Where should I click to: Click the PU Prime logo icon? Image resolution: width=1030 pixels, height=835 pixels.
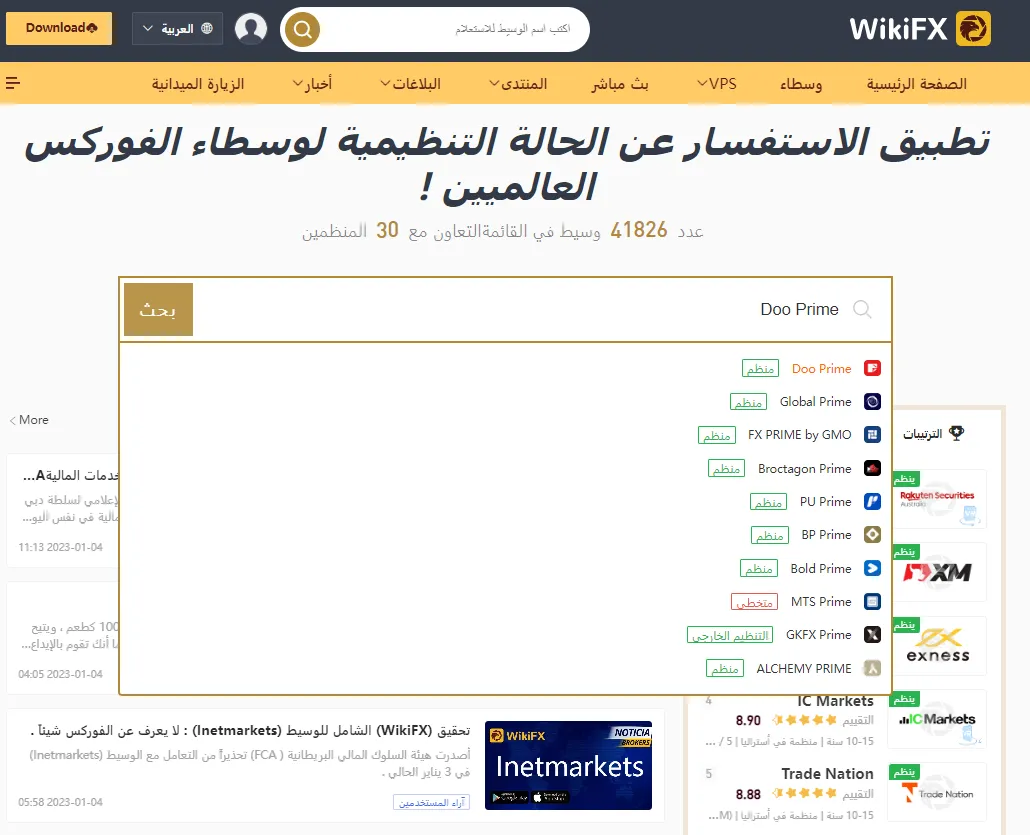(x=872, y=501)
